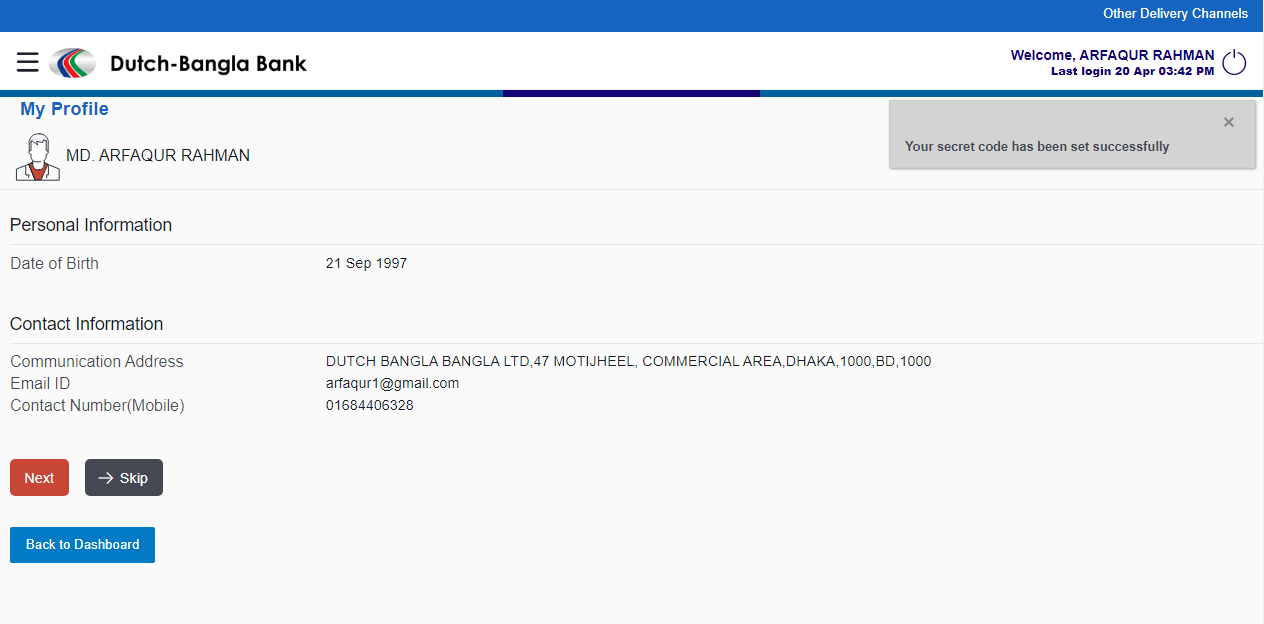Image resolution: width=1264 pixels, height=624 pixels.
Task: Open the hamburger navigation menu
Action: point(28,62)
